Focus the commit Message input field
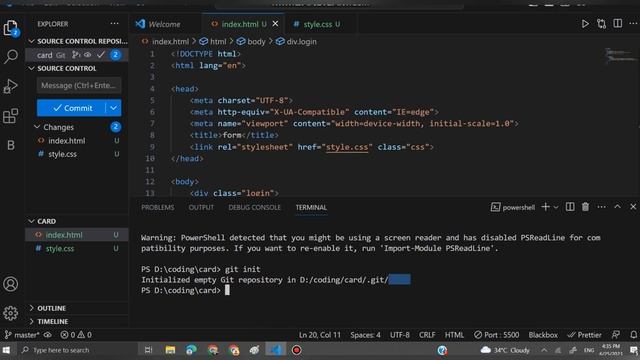This screenshot has height=360, width=640. click(x=79, y=85)
